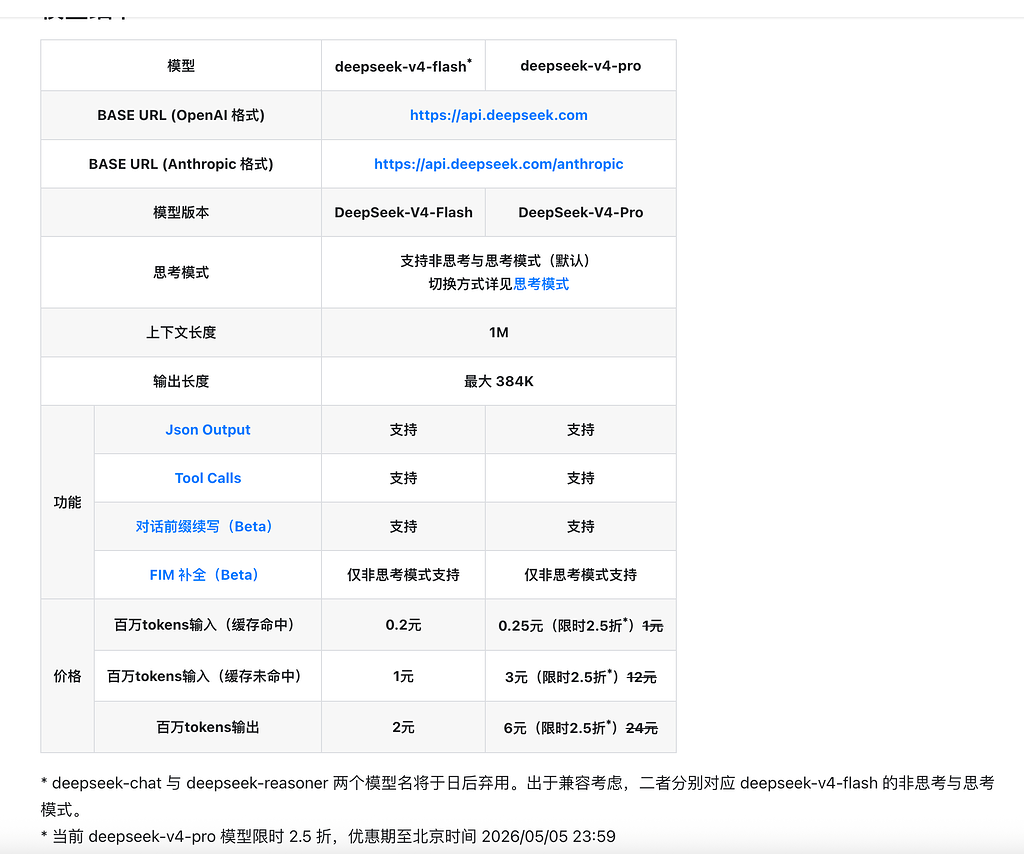Image resolution: width=1024 pixels, height=854 pixels.
Task: Click 支持 for 对话前缀续写 under pro
Action: point(581,526)
